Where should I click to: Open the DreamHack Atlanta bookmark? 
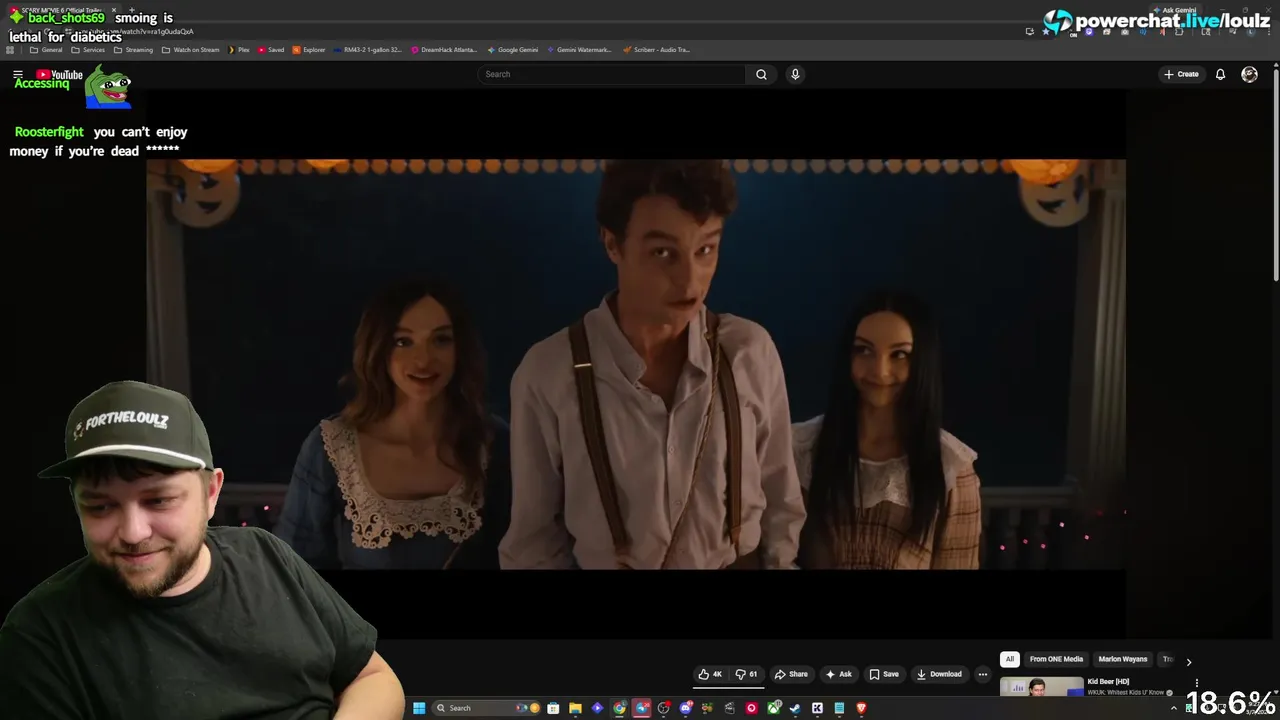click(444, 50)
